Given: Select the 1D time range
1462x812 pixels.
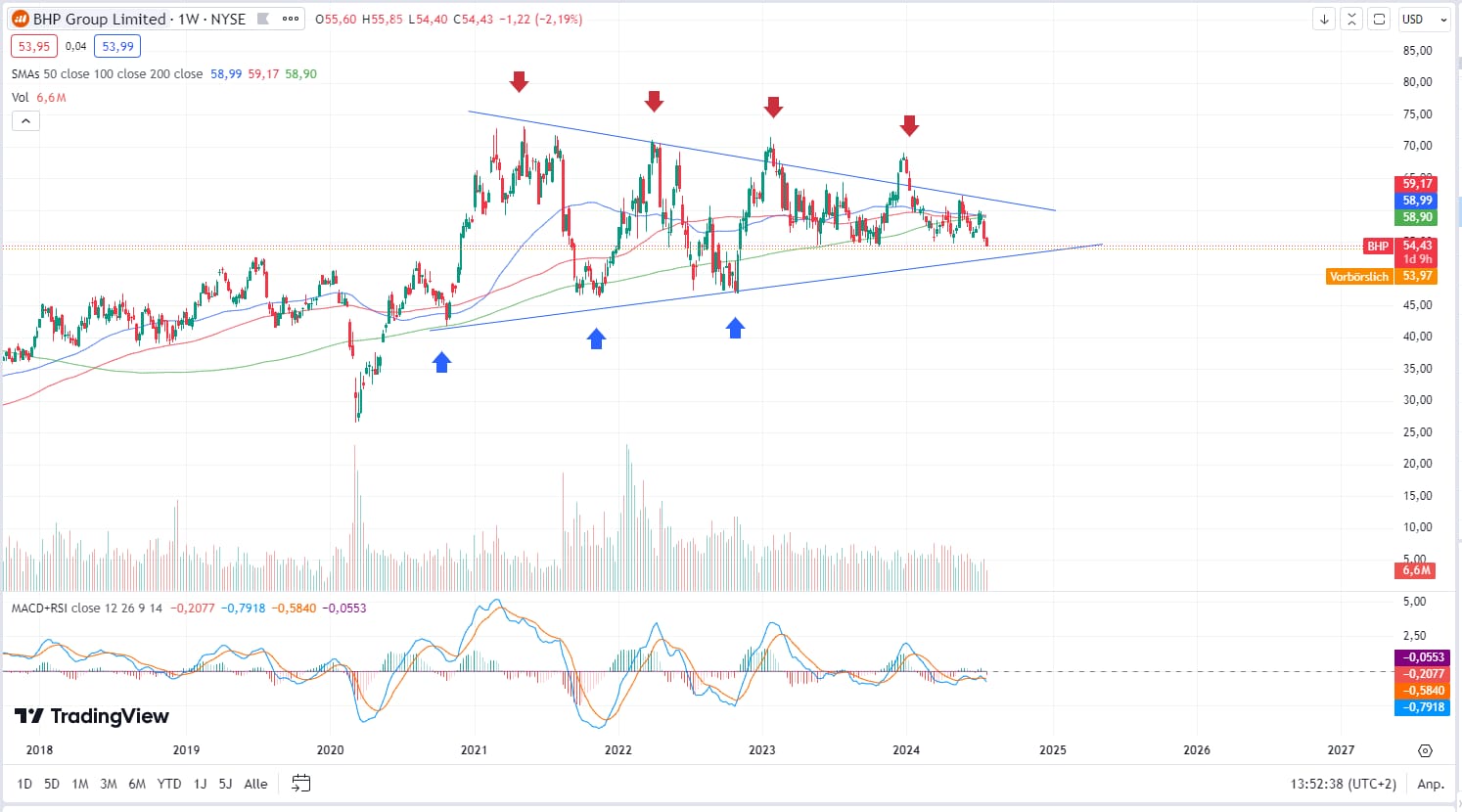Looking at the screenshot, I should 24,784.
